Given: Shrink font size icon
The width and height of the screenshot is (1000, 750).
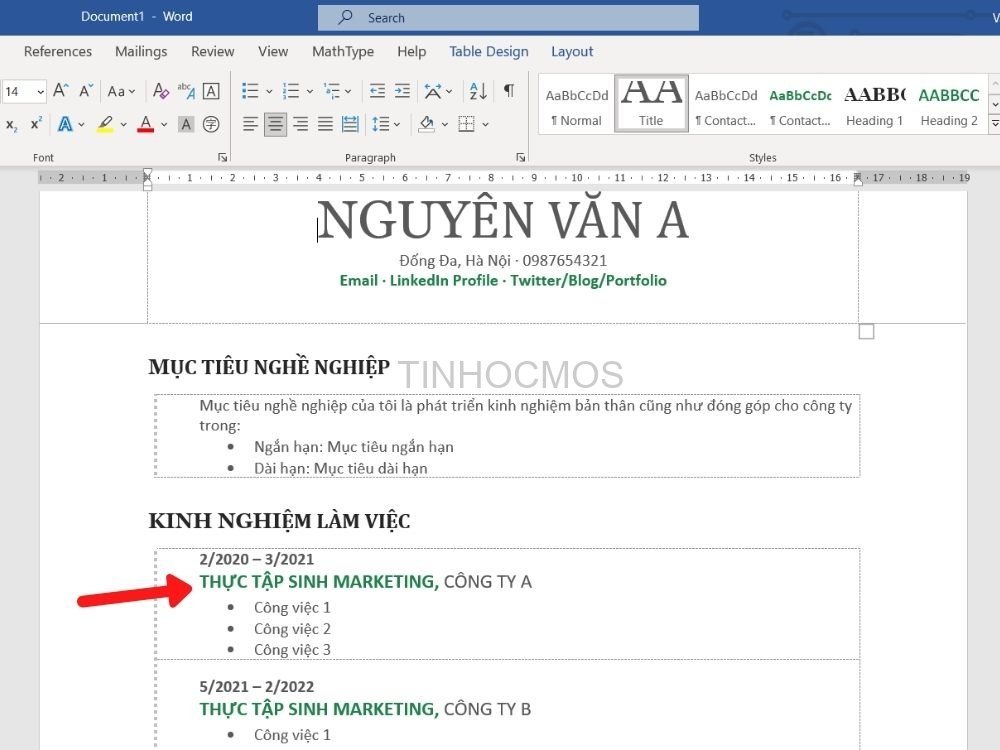Looking at the screenshot, I should pos(86,91).
